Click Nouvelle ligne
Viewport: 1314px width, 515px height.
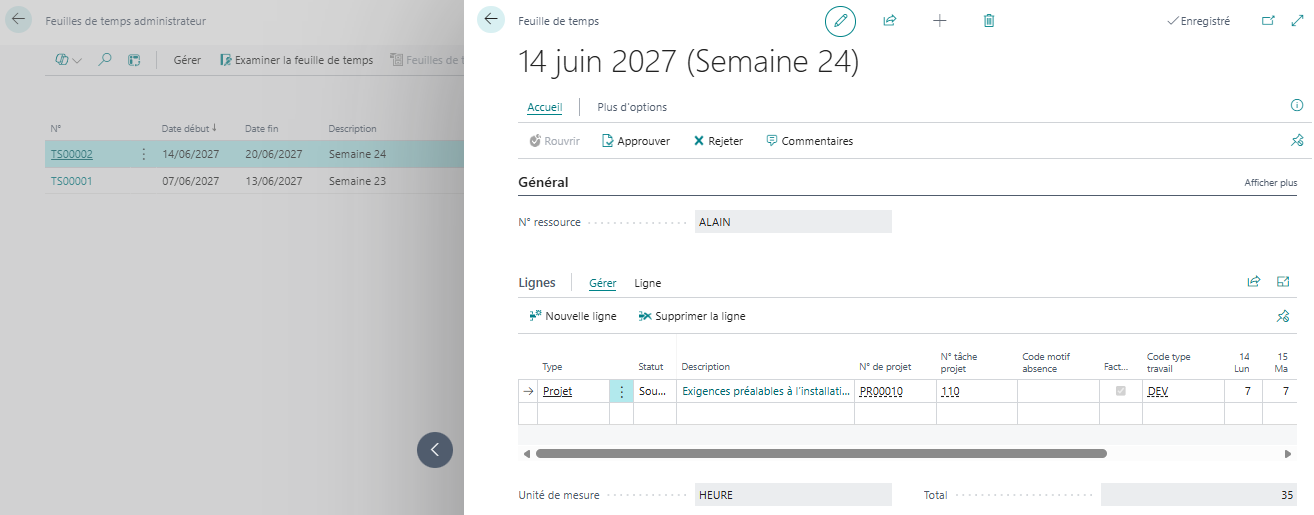click(x=573, y=316)
